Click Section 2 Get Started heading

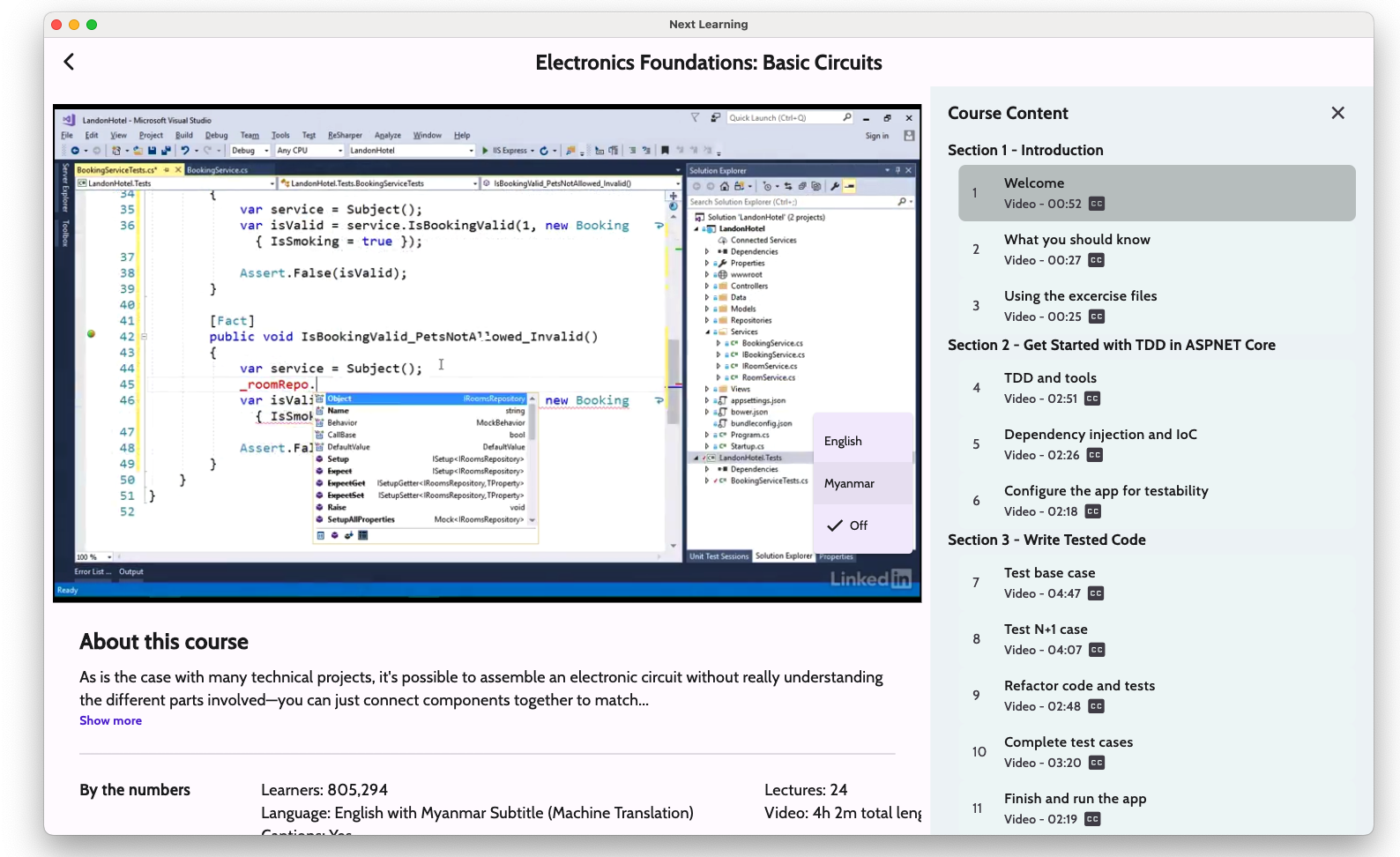click(x=1111, y=345)
